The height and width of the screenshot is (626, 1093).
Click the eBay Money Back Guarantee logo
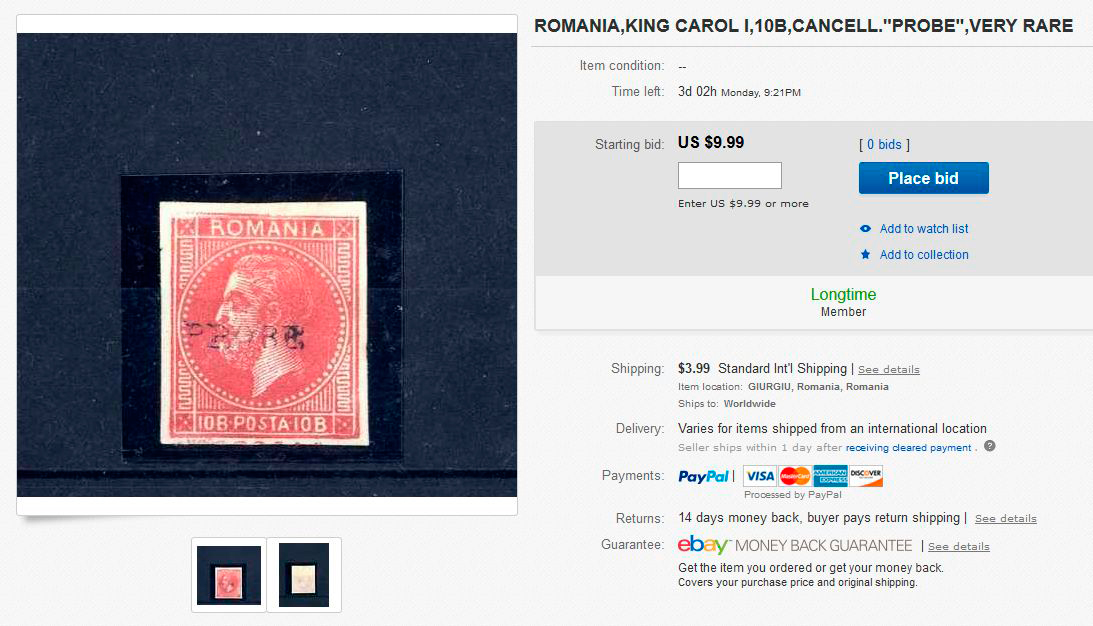click(795, 545)
